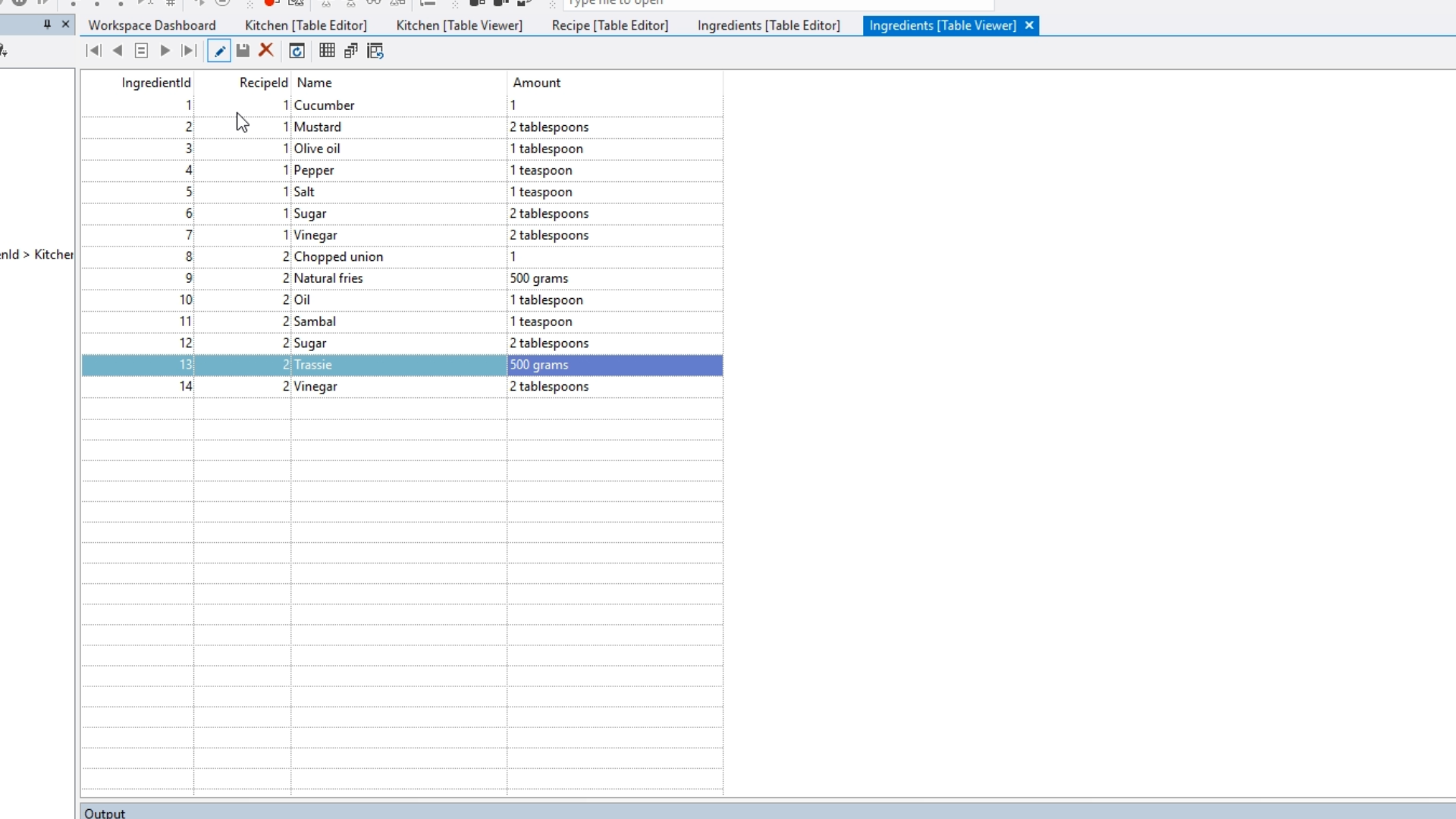Switch to the Kitchen [Table Viewer] tab
1456x819 pixels.
459,25
